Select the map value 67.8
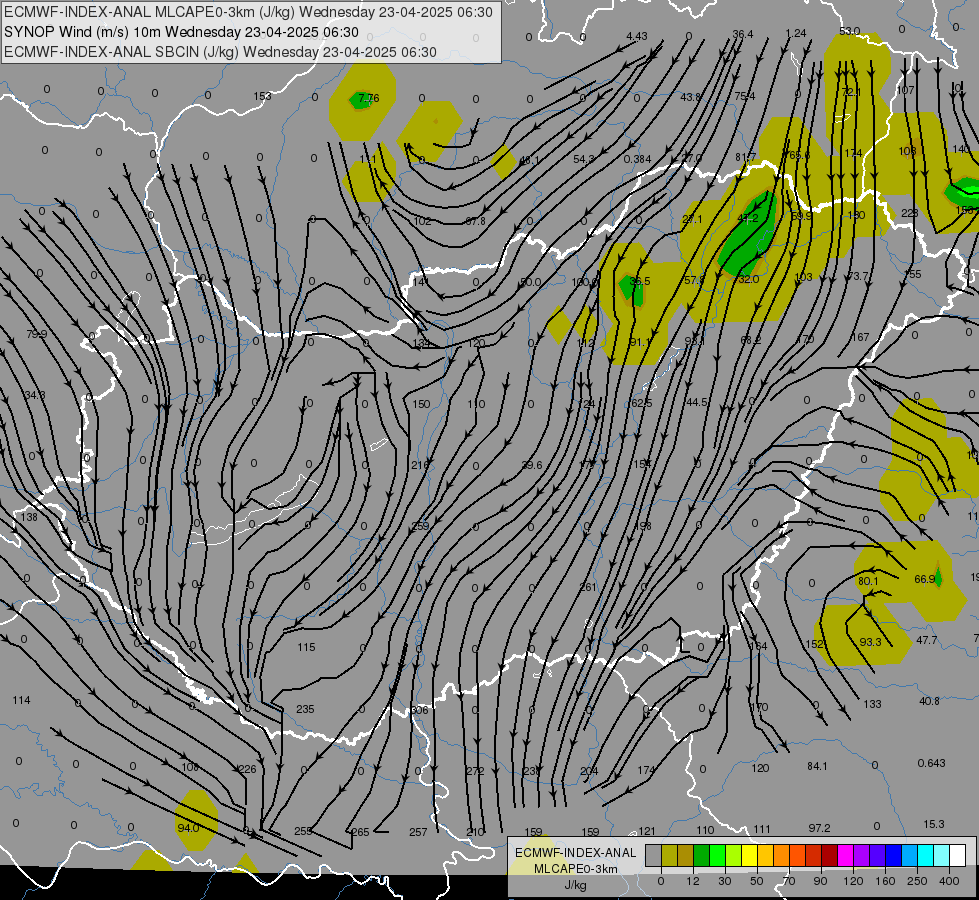This screenshot has width=979, height=900. pos(475,221)
